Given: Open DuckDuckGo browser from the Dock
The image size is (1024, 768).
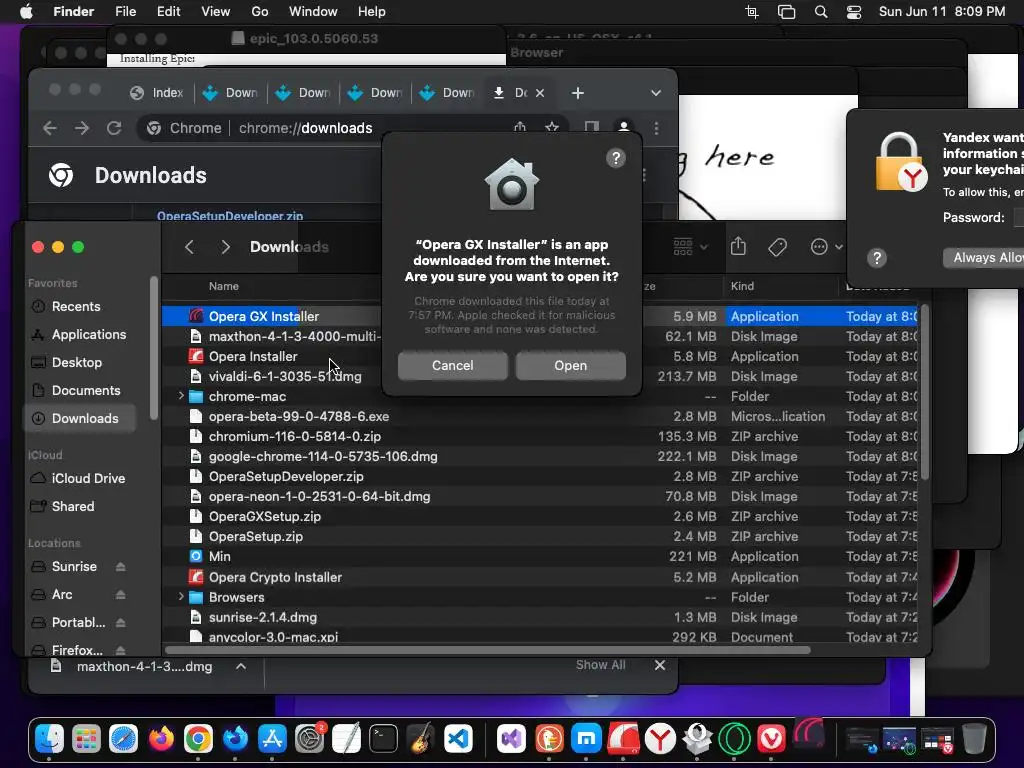Looking at the screenshot, I should 549,739.
